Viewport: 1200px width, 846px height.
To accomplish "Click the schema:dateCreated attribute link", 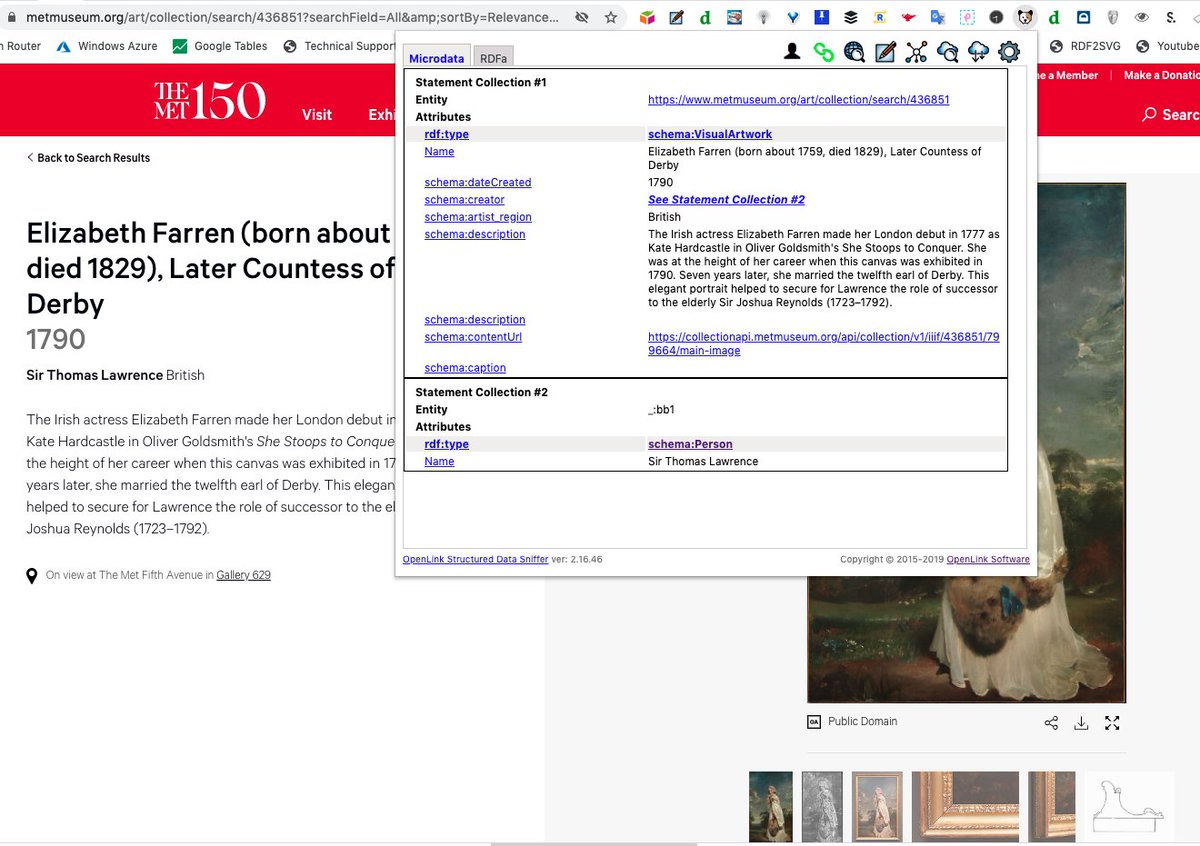I will point(478,183).
